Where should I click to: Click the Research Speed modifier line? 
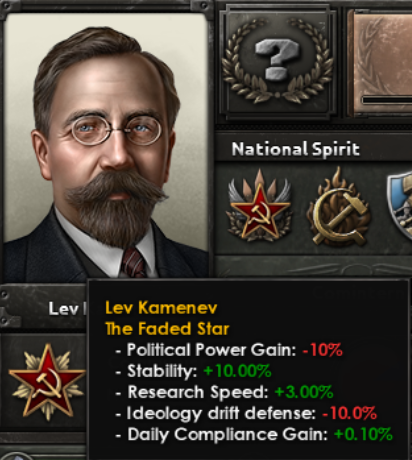(224, 392)
